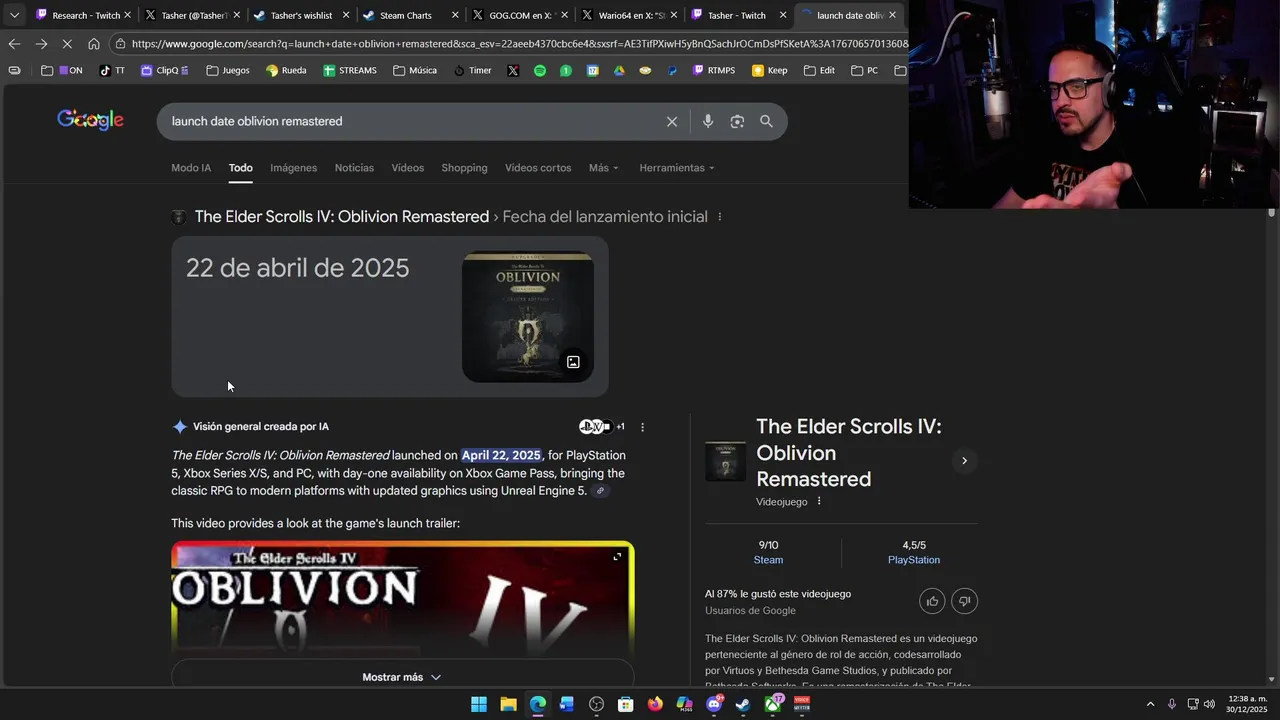Open the Música bookmarks folder
This screenshot has width=1280, height=720.
point(415,70)
